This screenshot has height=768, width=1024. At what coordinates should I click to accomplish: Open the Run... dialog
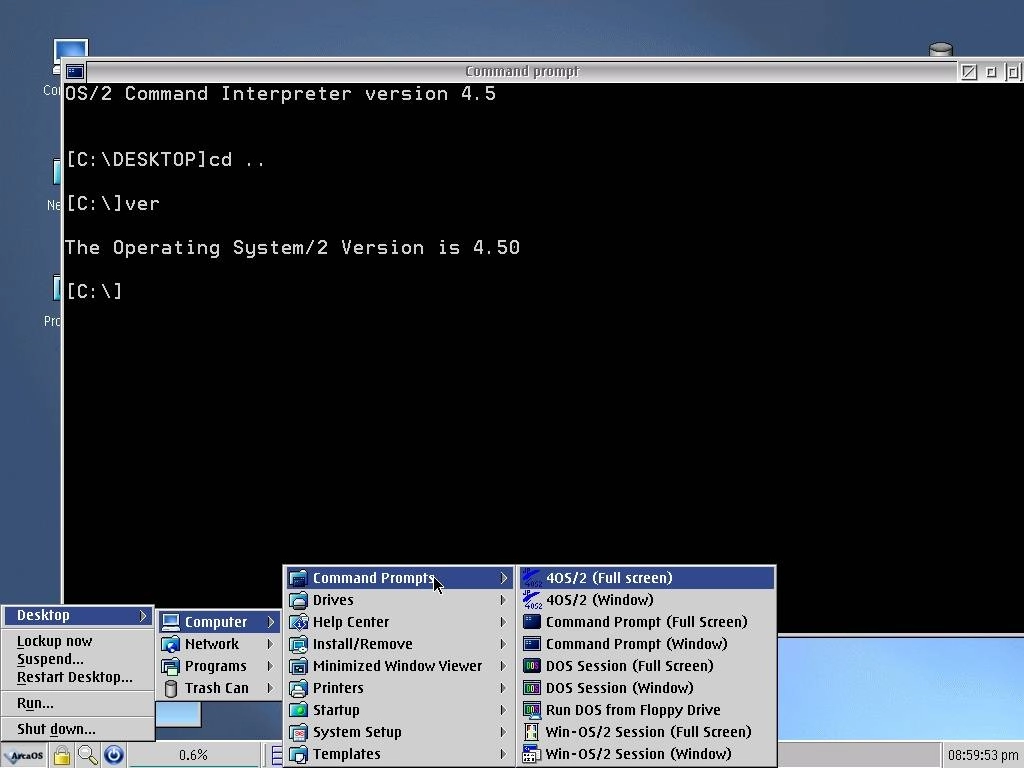point(35,703)
